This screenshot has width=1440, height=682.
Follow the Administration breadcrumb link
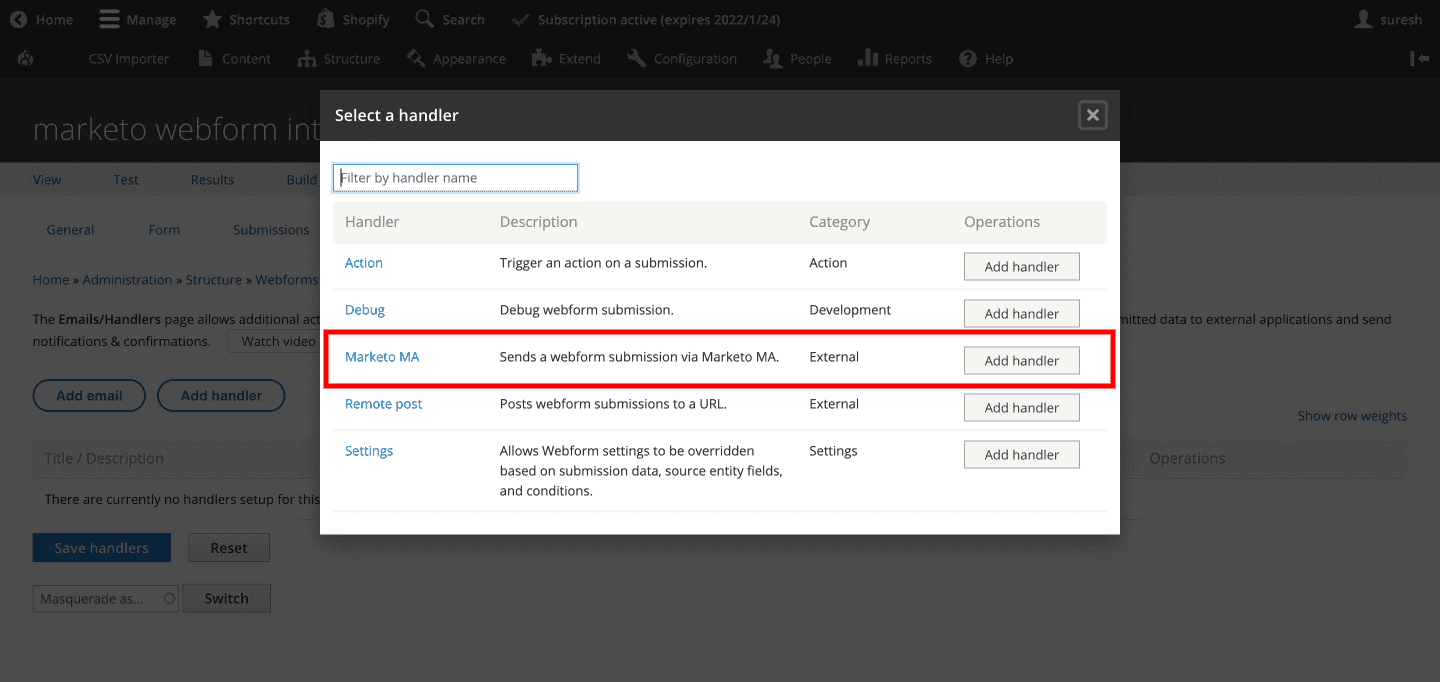tap(128, 280)
